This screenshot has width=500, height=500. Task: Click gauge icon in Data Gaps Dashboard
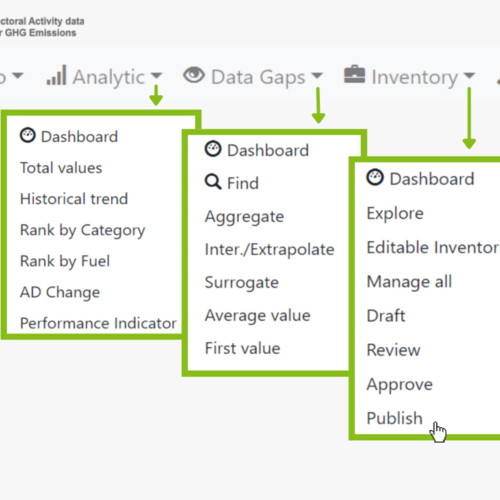point(213,149)
